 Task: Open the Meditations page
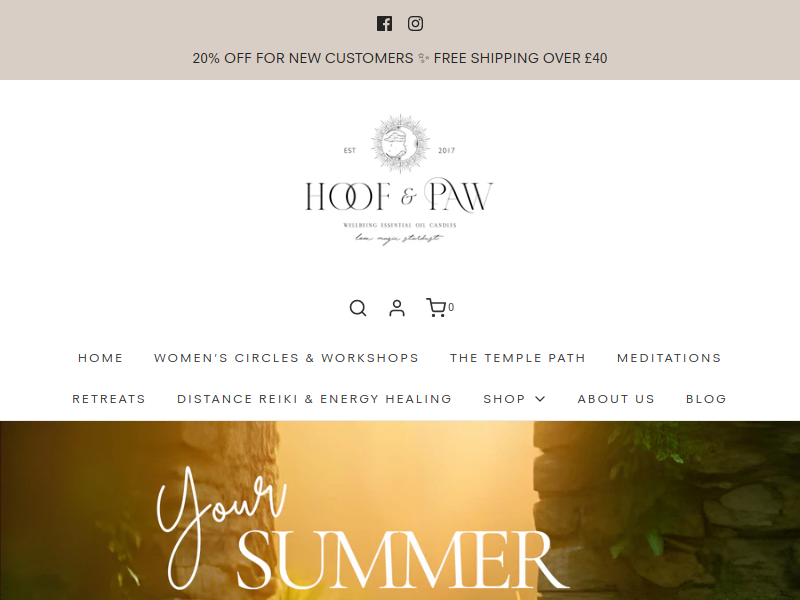pos(669,358)
